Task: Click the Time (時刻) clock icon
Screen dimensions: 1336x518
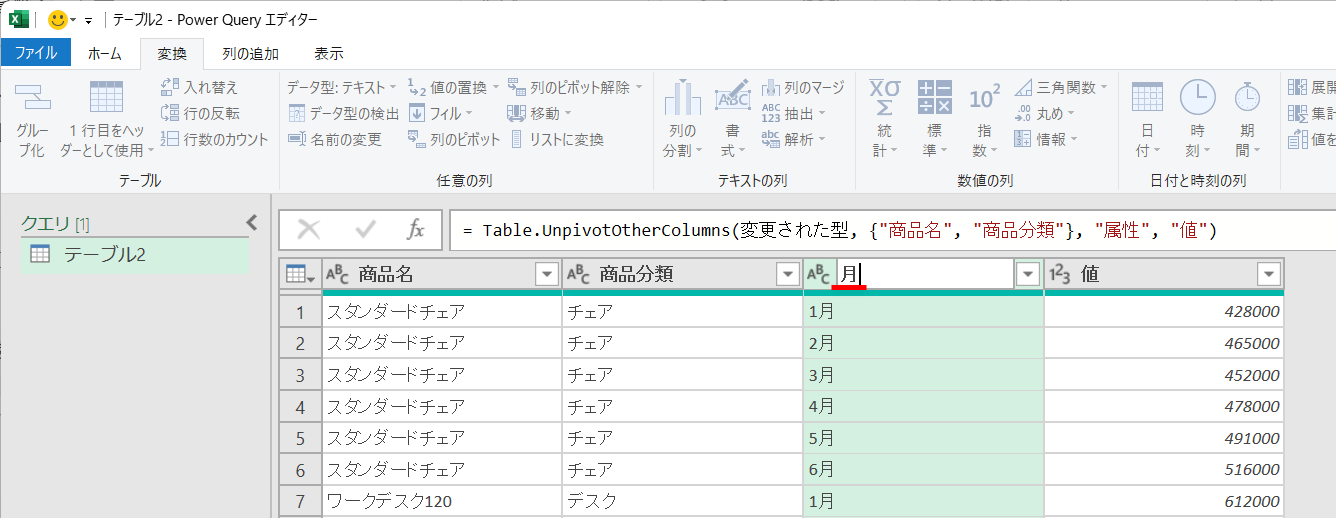Action: point(1197,97)
